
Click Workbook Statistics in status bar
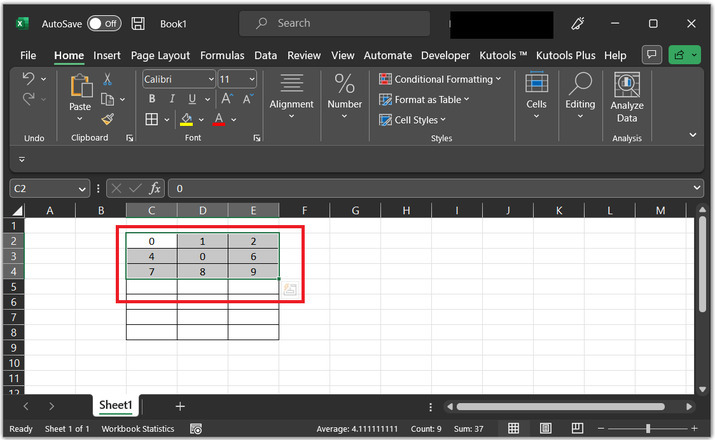point(138,429)
